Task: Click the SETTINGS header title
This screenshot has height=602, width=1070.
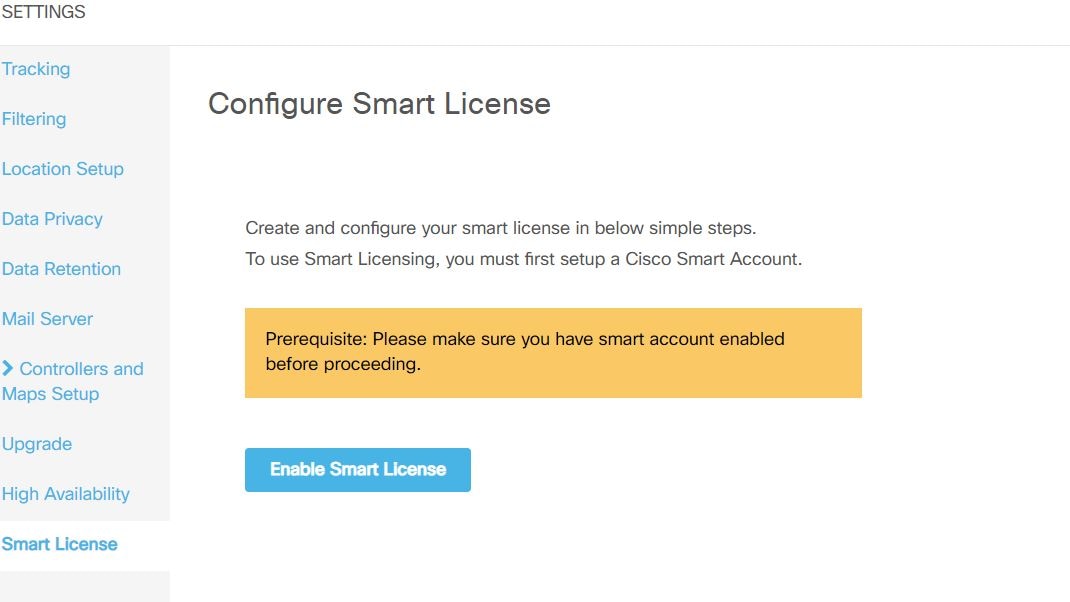Action: click(x=43, y=12)
